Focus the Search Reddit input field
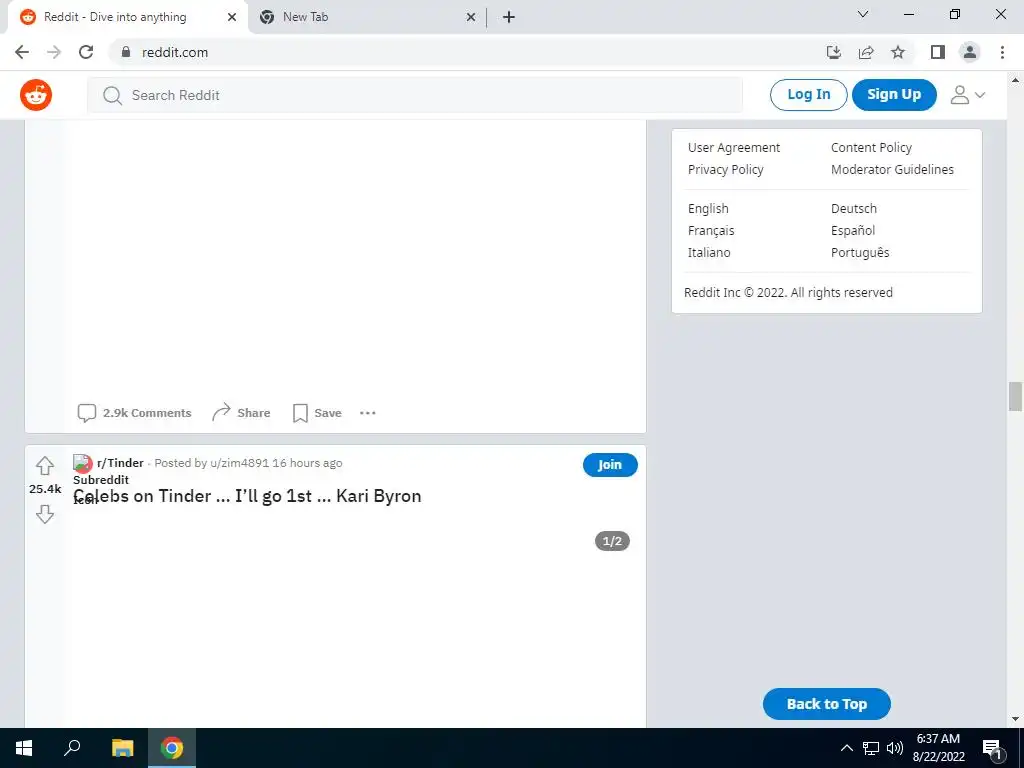The height and width of the screenshot is (768, 1024). click(415, 95)
